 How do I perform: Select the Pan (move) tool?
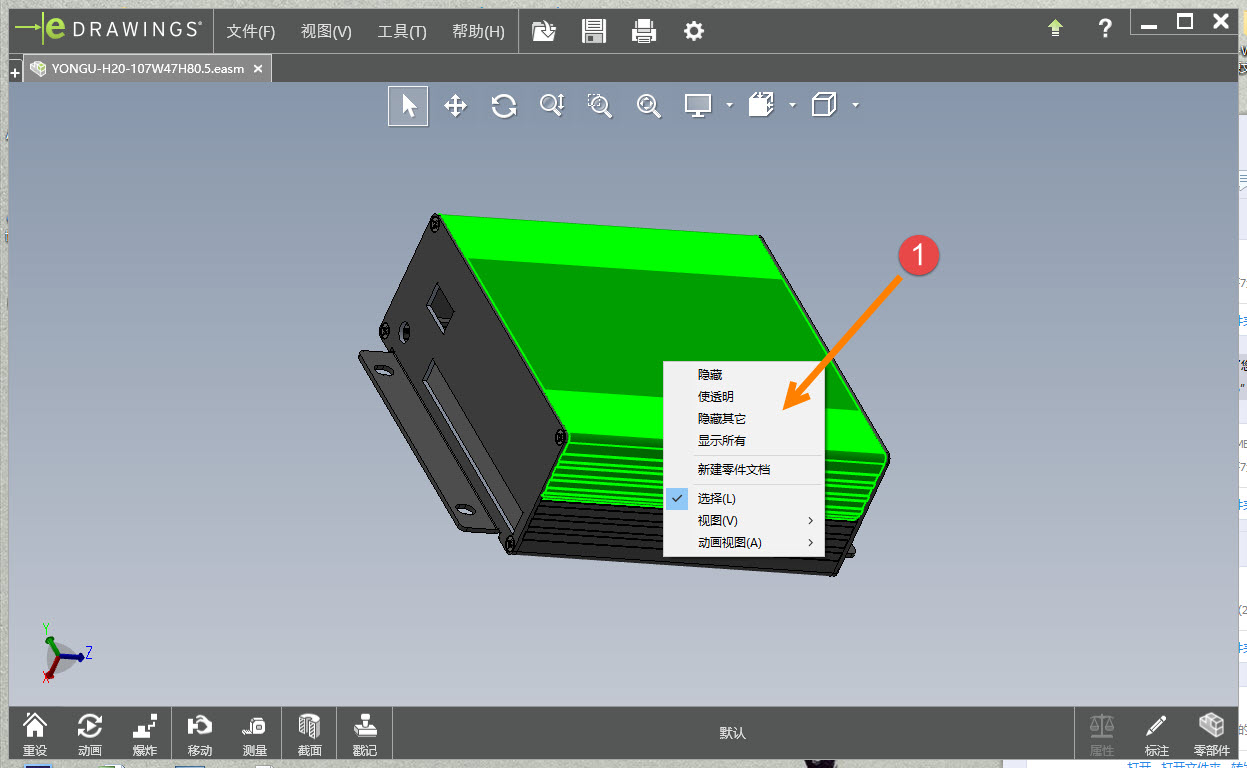[456, 106]
